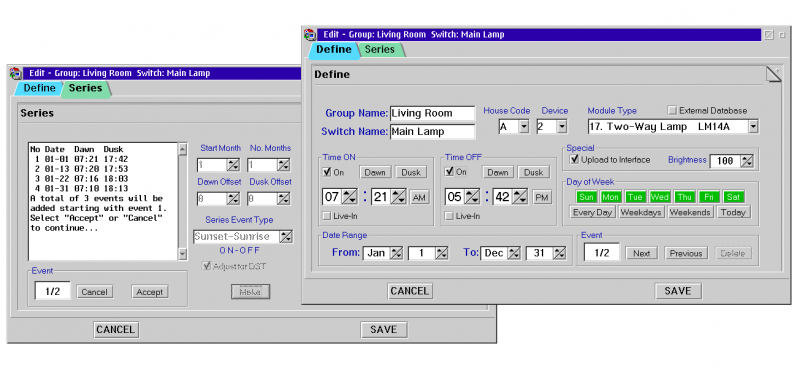Click the Weekdays button

(x=641, y=212)
